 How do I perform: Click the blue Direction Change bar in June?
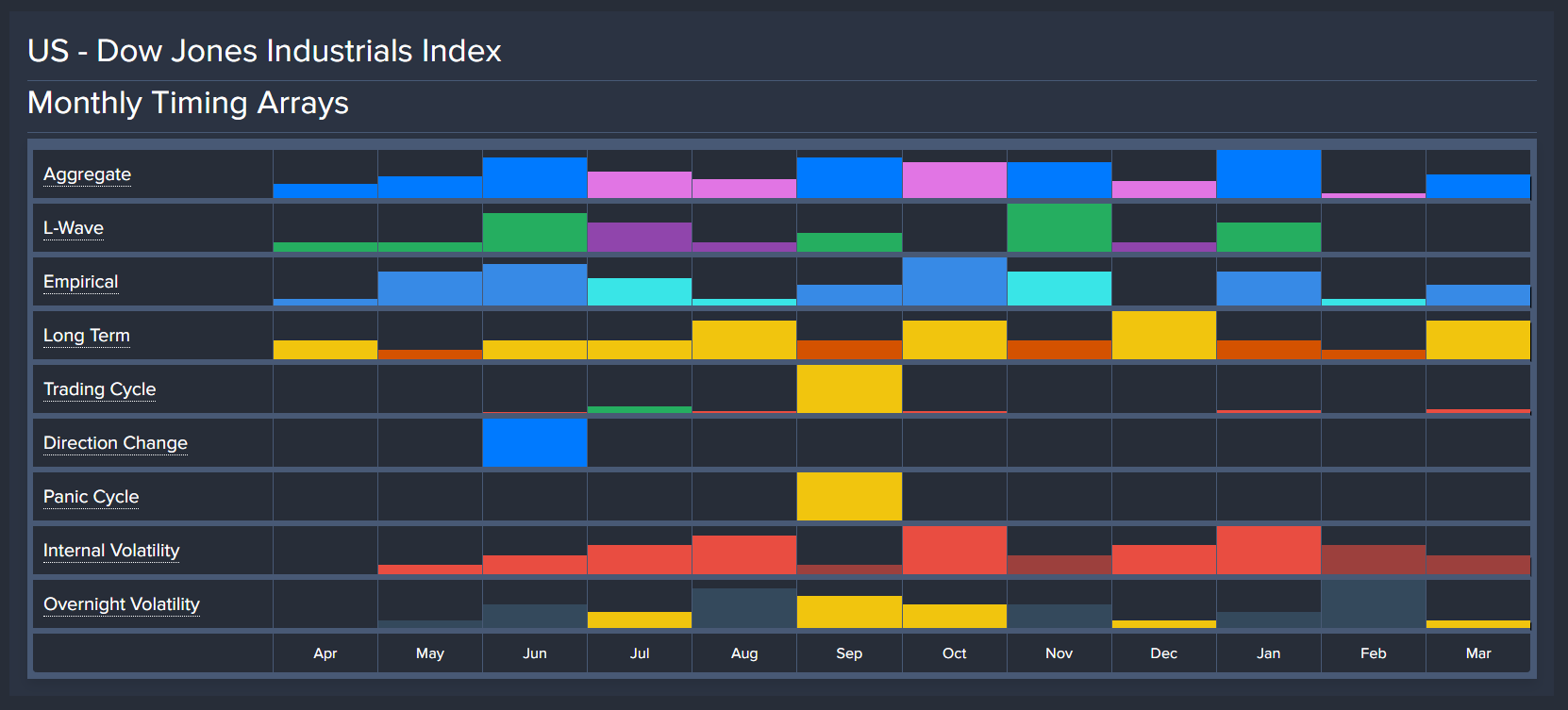click(x=535, y=443)
